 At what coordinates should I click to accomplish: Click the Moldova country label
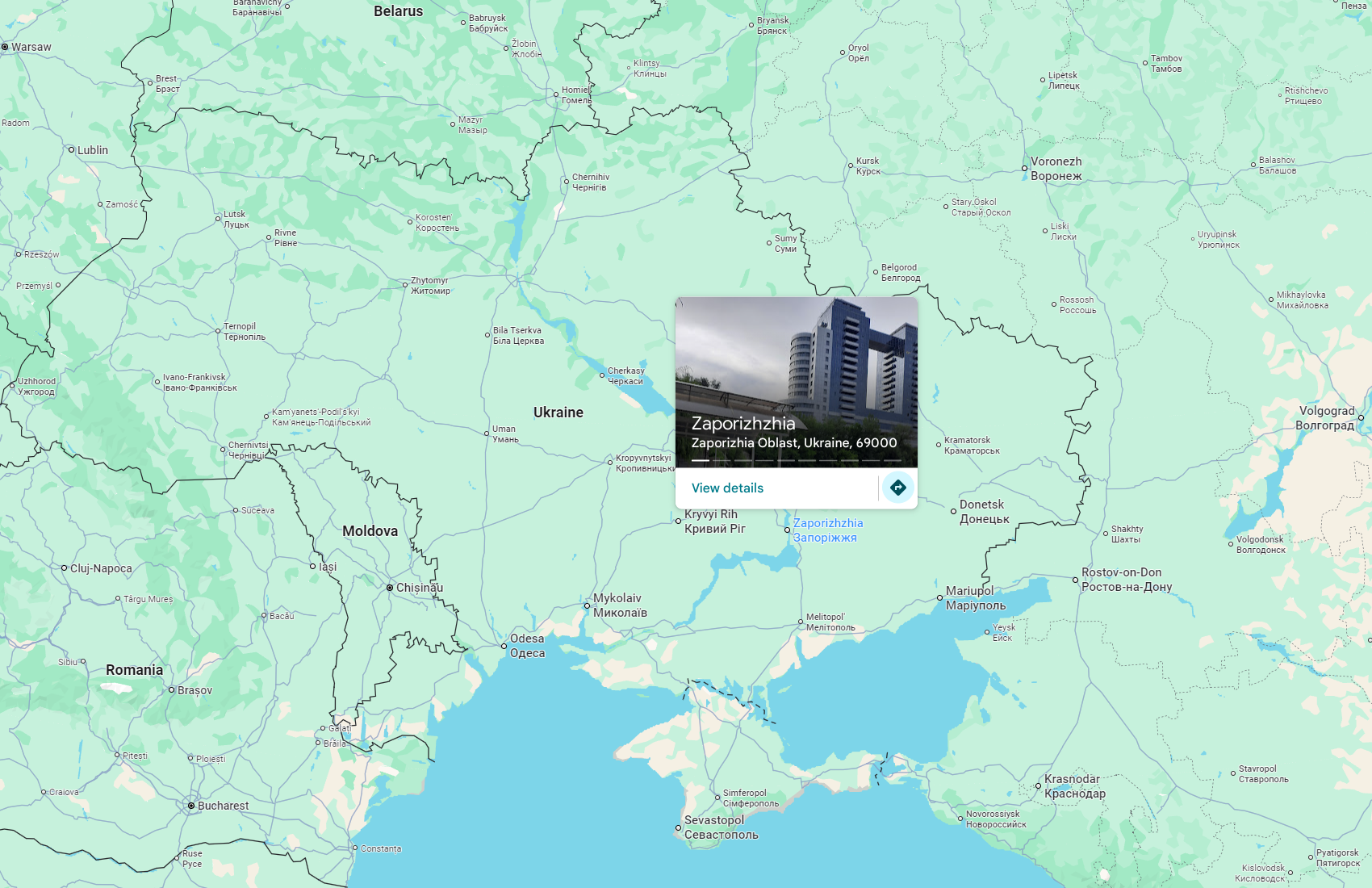click(370, 531)
